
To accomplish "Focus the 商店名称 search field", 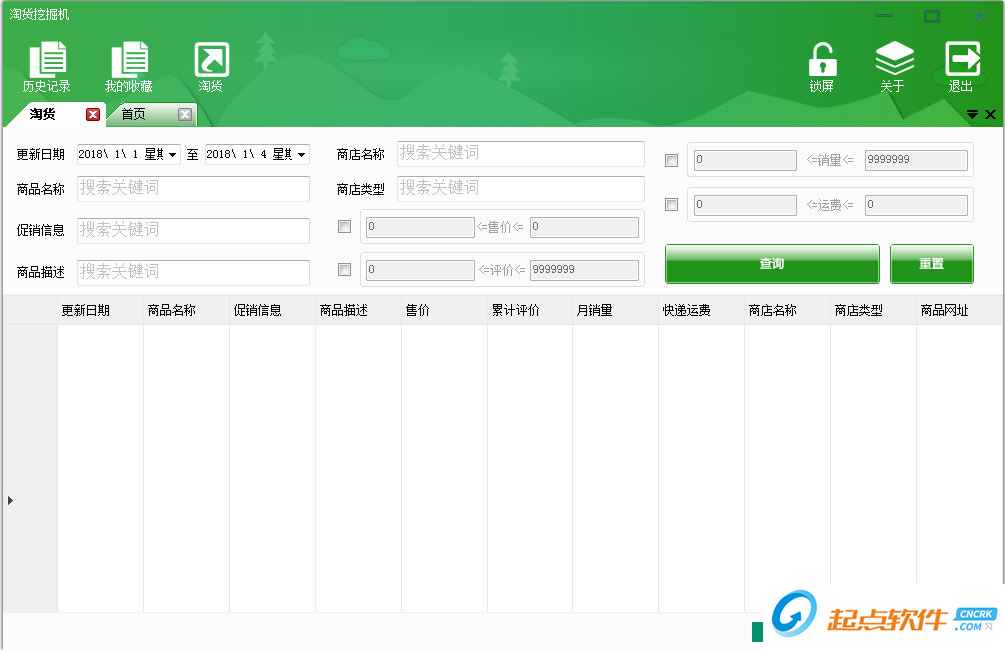I will [x=520, y=153].
